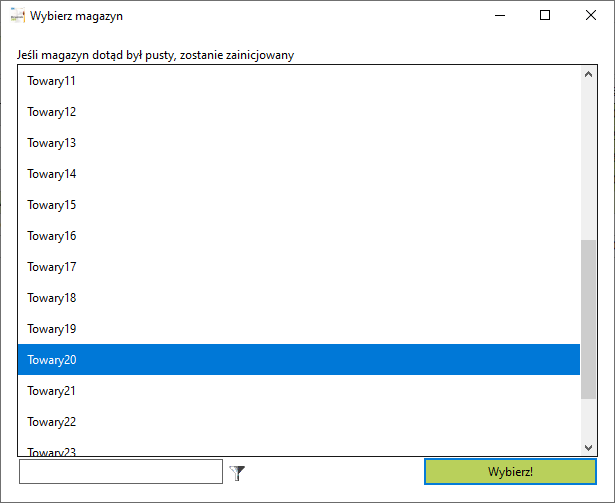Select the Towary22 warehouse entry
The width and height of the screenshot is (615, 503).
pos(299,422)
